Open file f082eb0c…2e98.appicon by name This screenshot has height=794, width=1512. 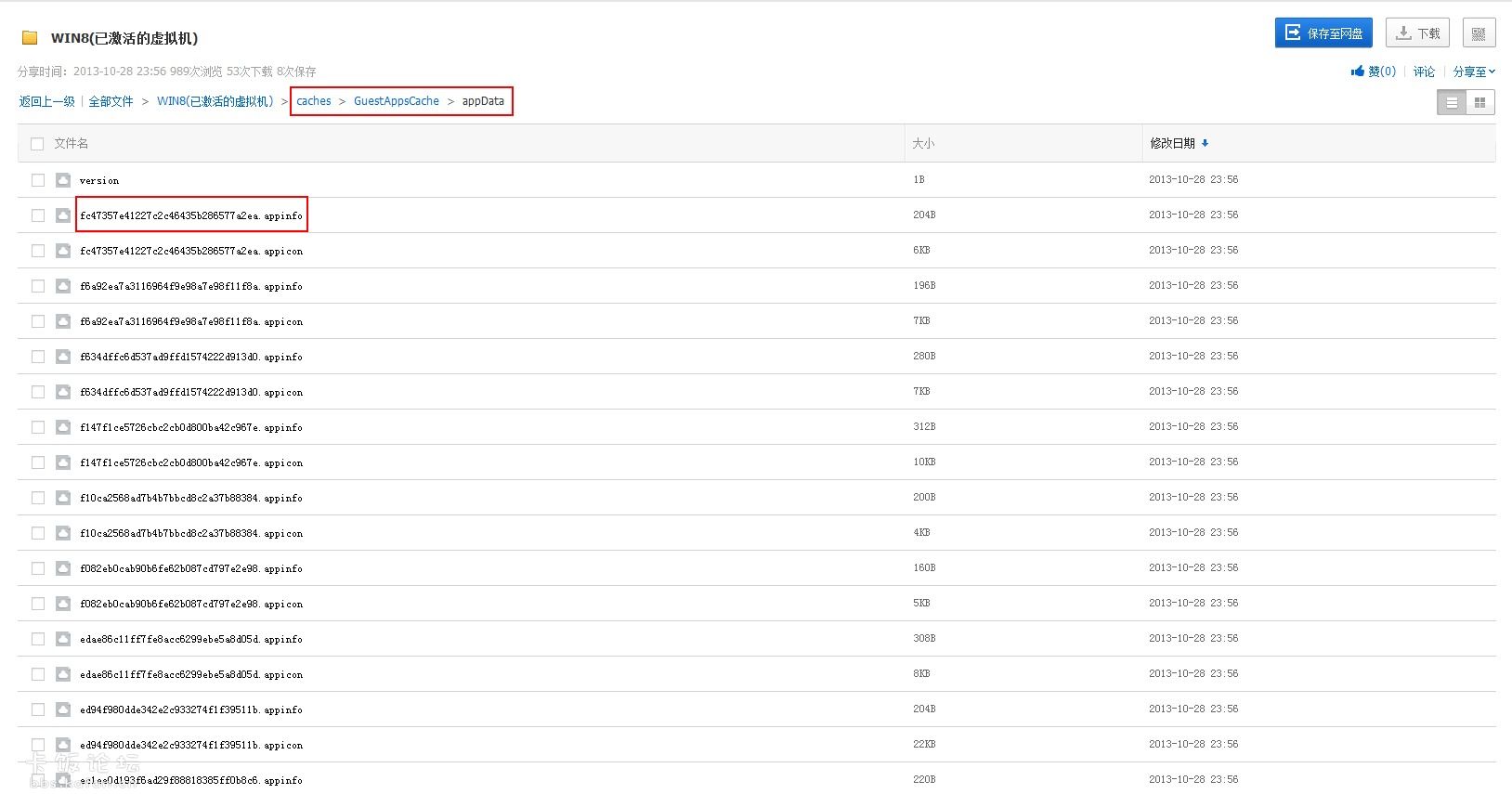(x=191, y=604)
